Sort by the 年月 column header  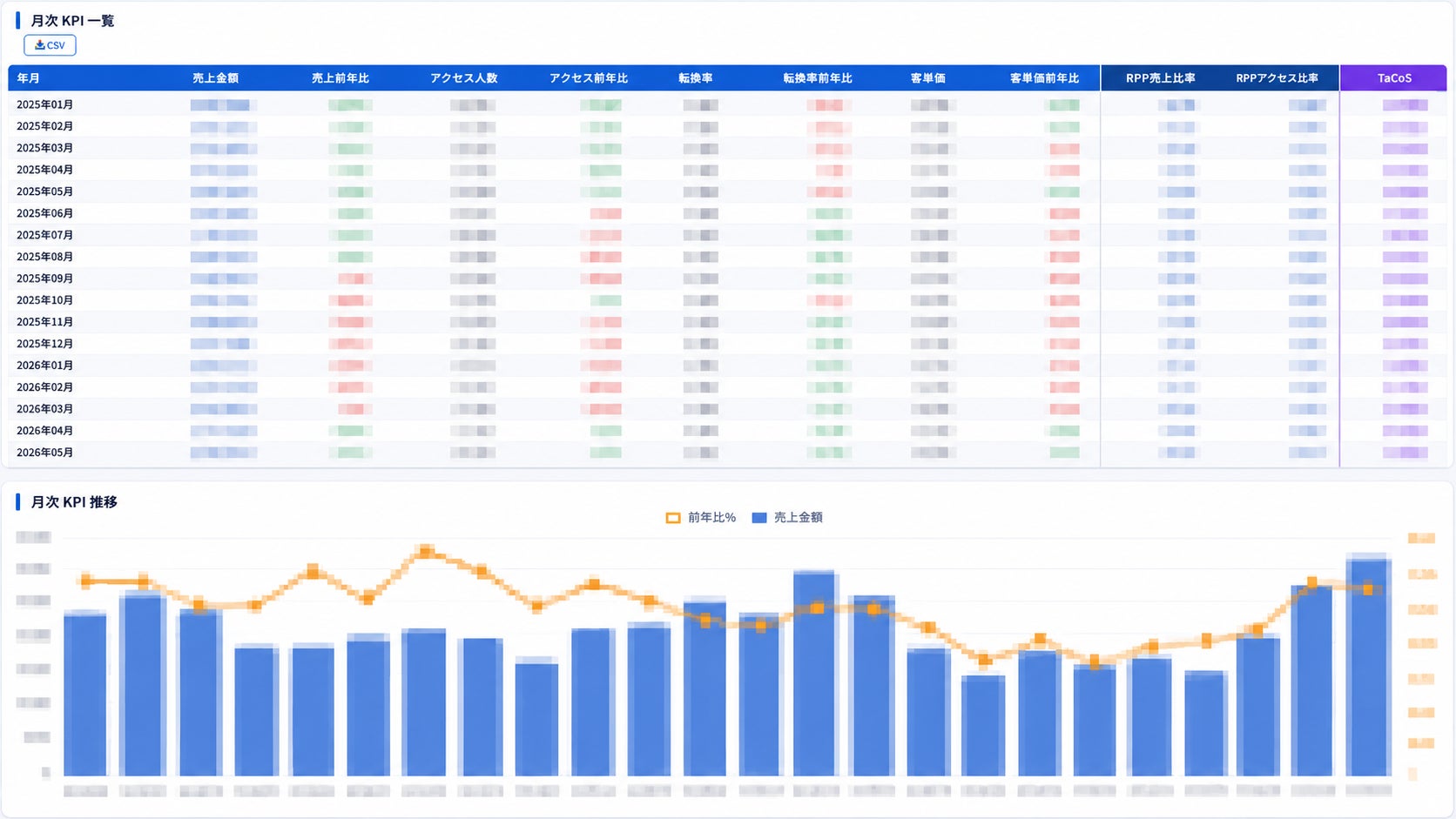click(x=28, y=78)
